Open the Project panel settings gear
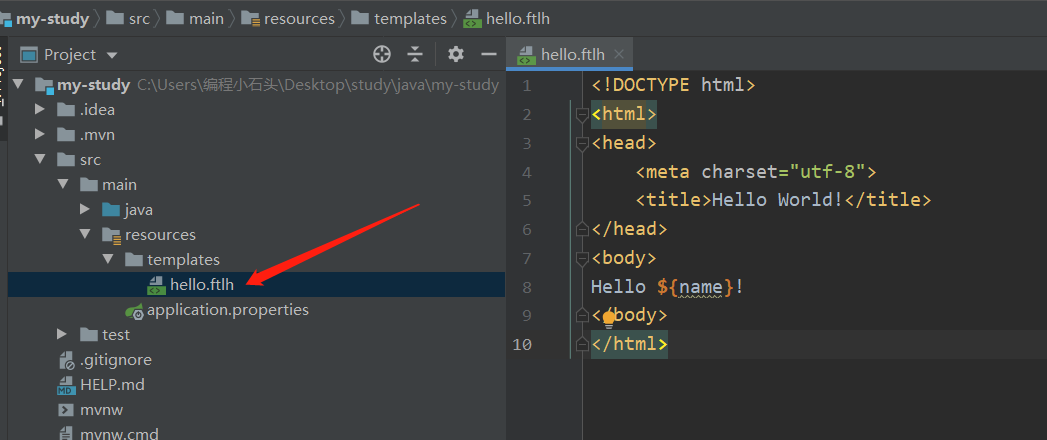1047x440 pixels. (456, 55)
